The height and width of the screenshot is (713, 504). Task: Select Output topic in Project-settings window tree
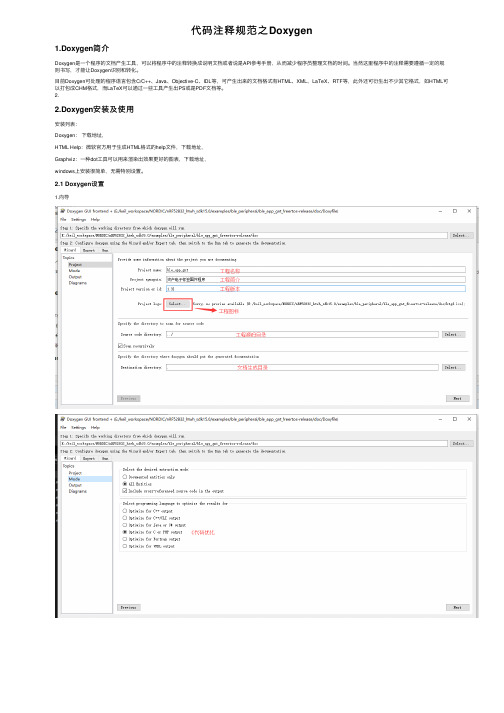[x=75, y=276]
